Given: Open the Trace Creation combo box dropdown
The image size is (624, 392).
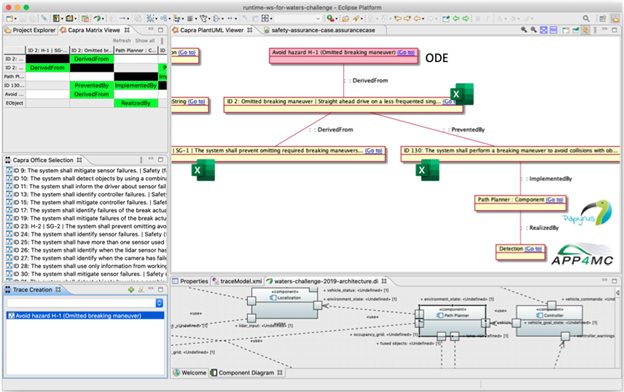Looking at the screenshot, I should tap(159, 303).
